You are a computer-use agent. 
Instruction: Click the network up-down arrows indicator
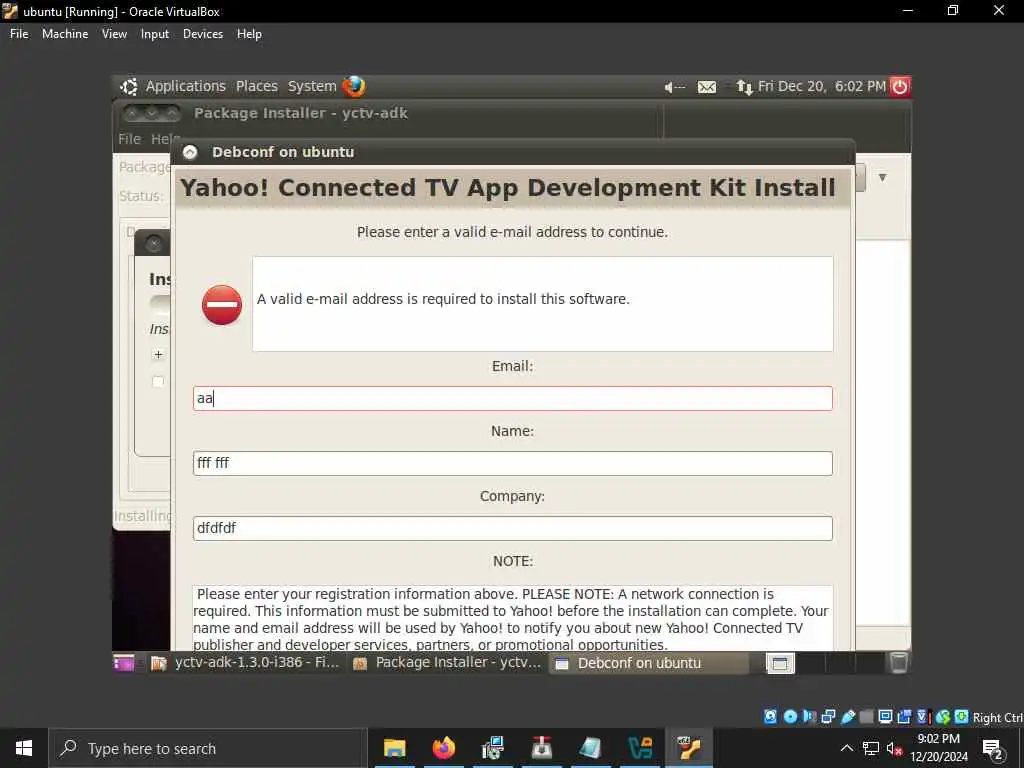coord(744,87)
